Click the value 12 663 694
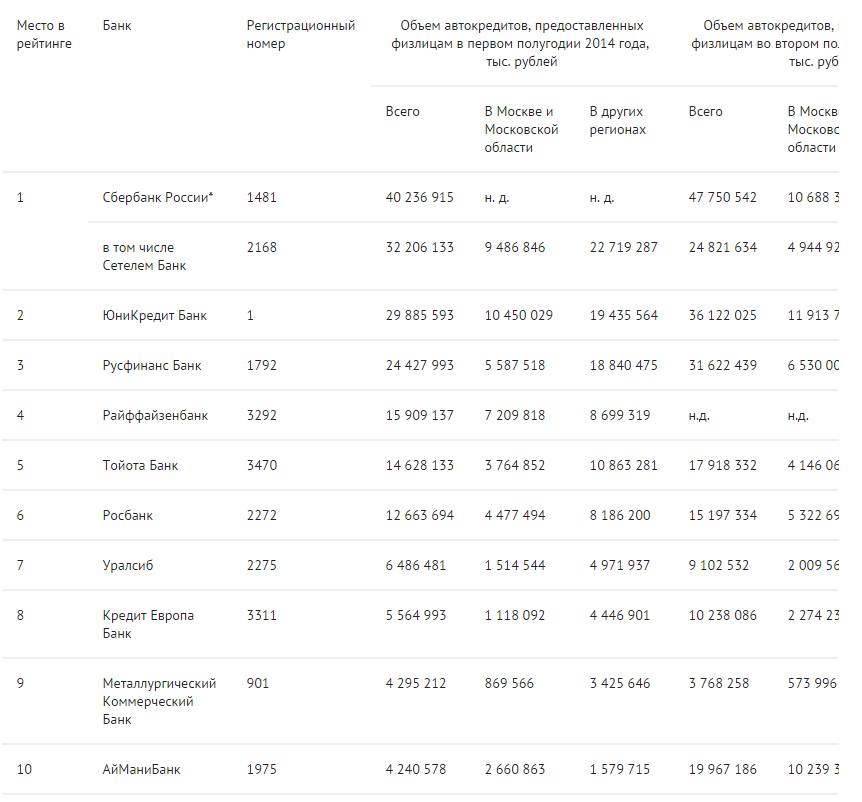 pyautogui.click(x=419, y=516)
